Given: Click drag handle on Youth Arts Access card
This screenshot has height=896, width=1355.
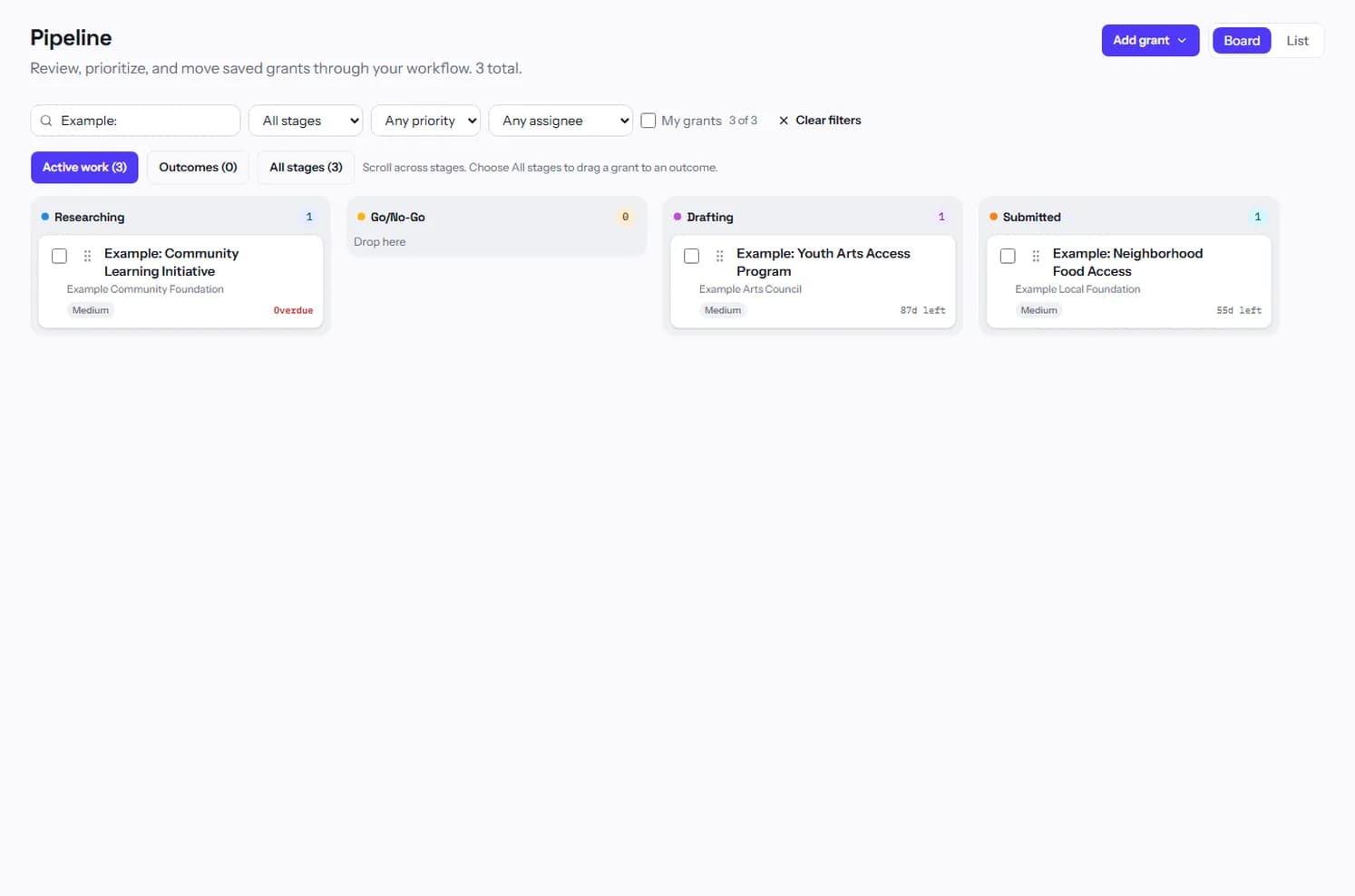Looking at the screenshot, I should point(720,257).
